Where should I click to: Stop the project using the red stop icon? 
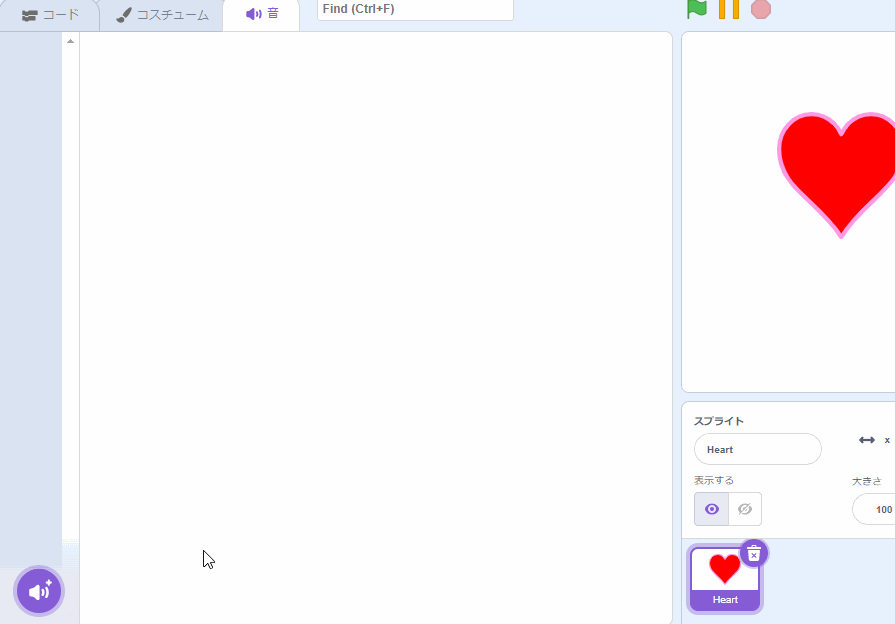coord(762,9)
